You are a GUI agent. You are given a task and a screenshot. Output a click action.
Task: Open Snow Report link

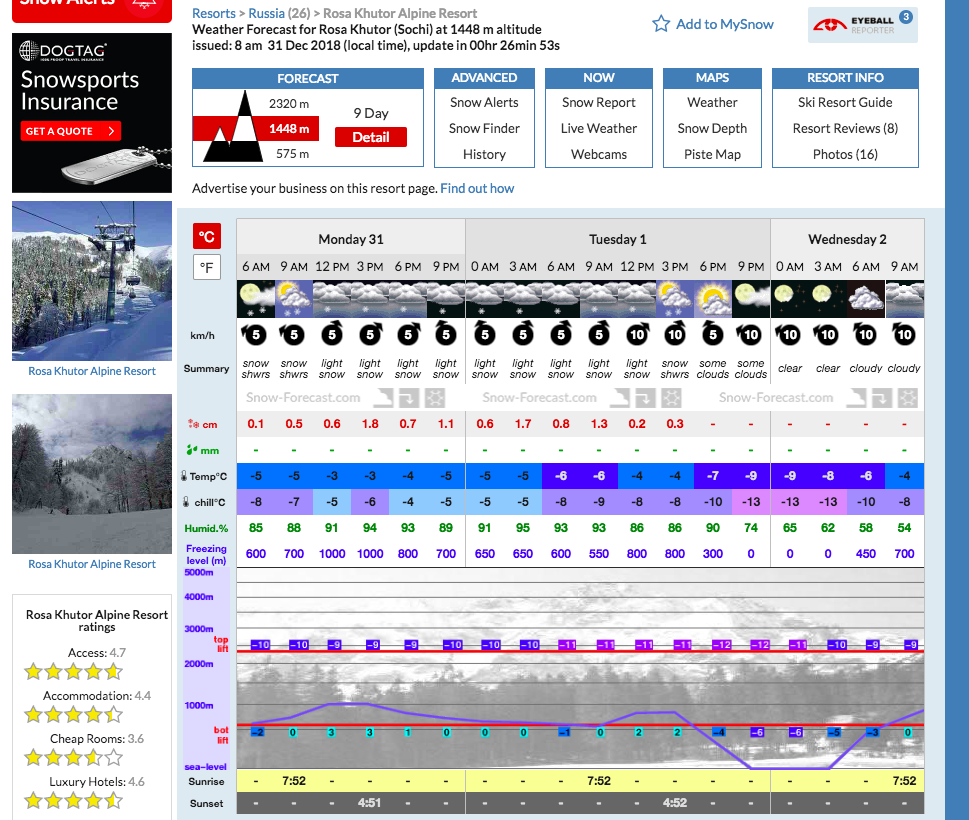pyautogui.click(x=599, y=103)
